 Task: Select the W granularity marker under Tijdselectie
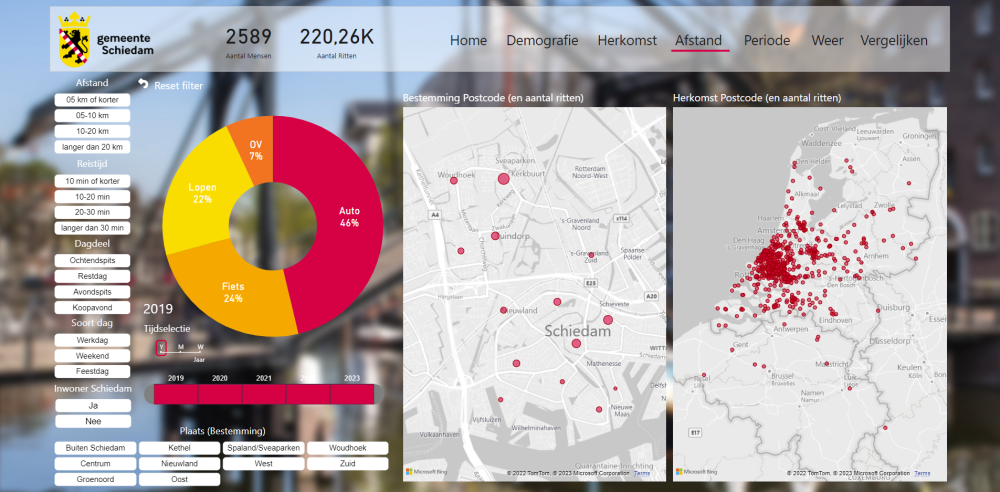(200, 347)
